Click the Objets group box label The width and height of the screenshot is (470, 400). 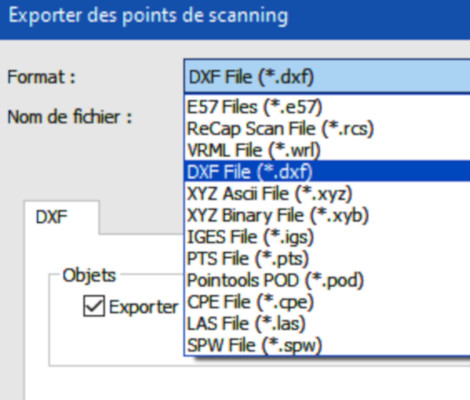point(89,275)
